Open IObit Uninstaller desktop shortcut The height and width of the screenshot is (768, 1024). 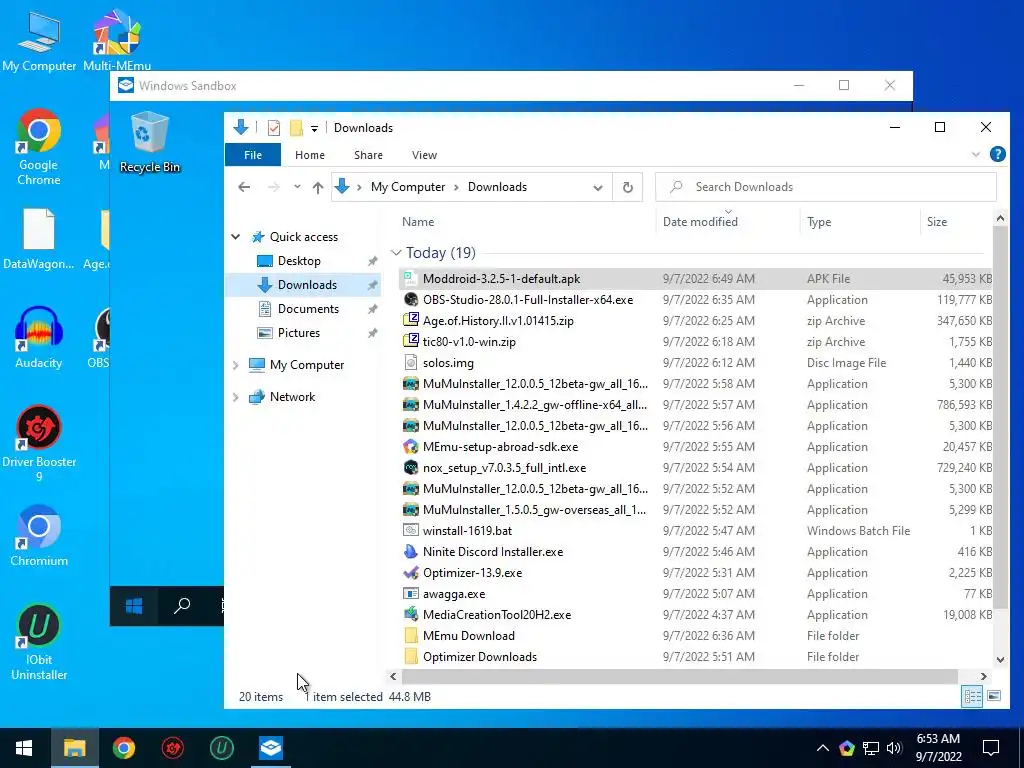(39, 643)
